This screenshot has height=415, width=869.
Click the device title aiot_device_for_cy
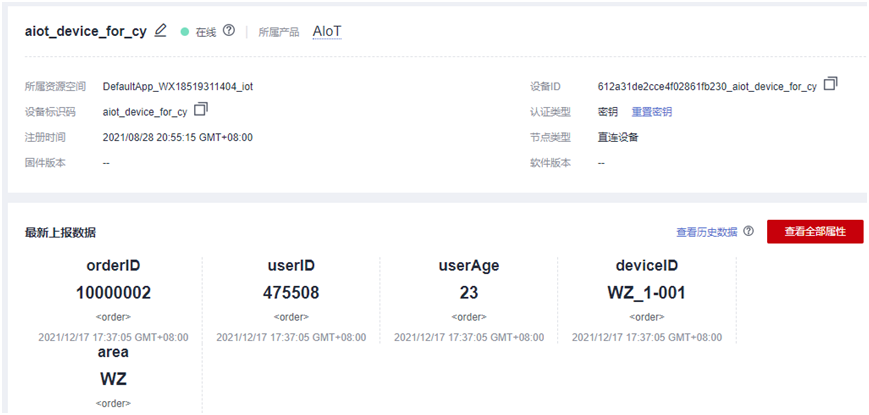tap(86, 31)
